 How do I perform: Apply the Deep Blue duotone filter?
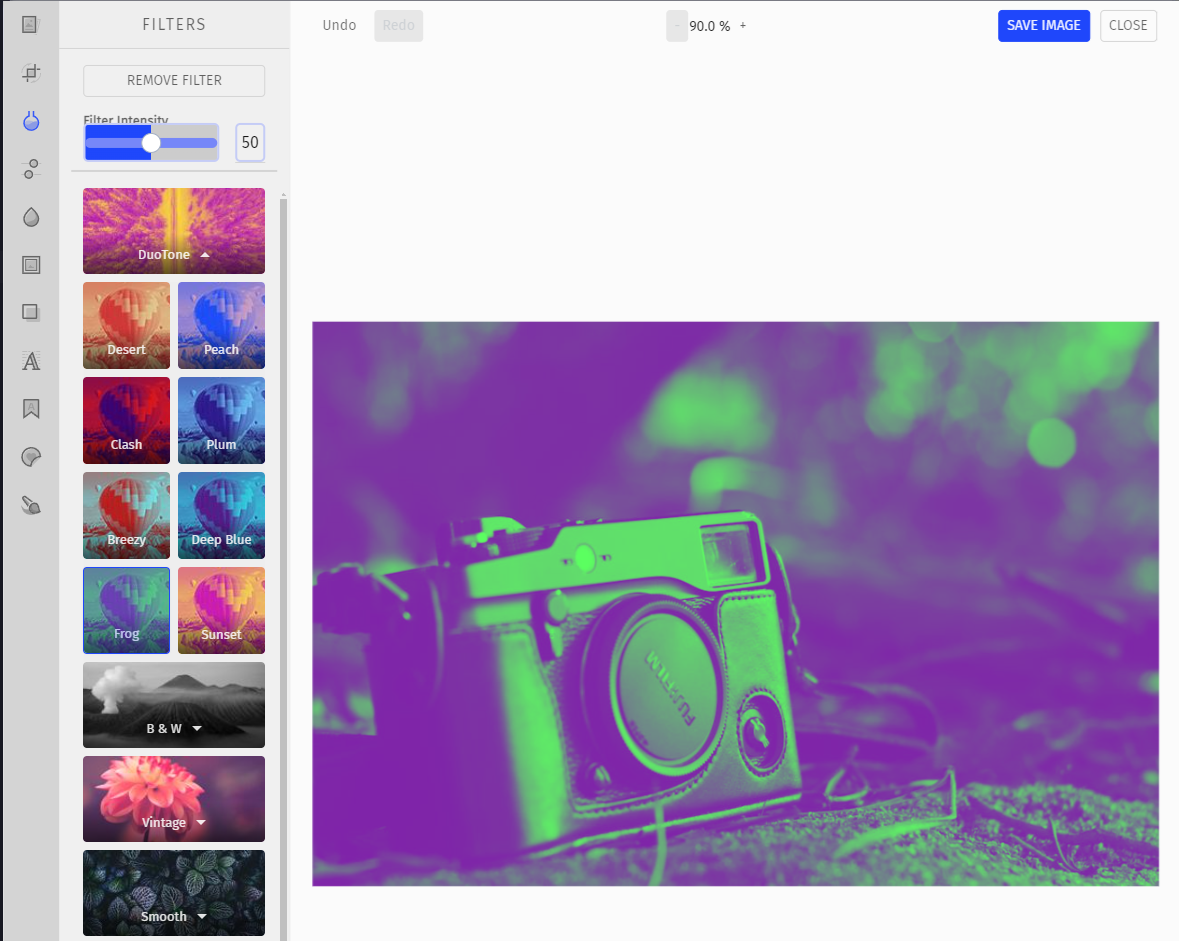[x=221, y=515]
